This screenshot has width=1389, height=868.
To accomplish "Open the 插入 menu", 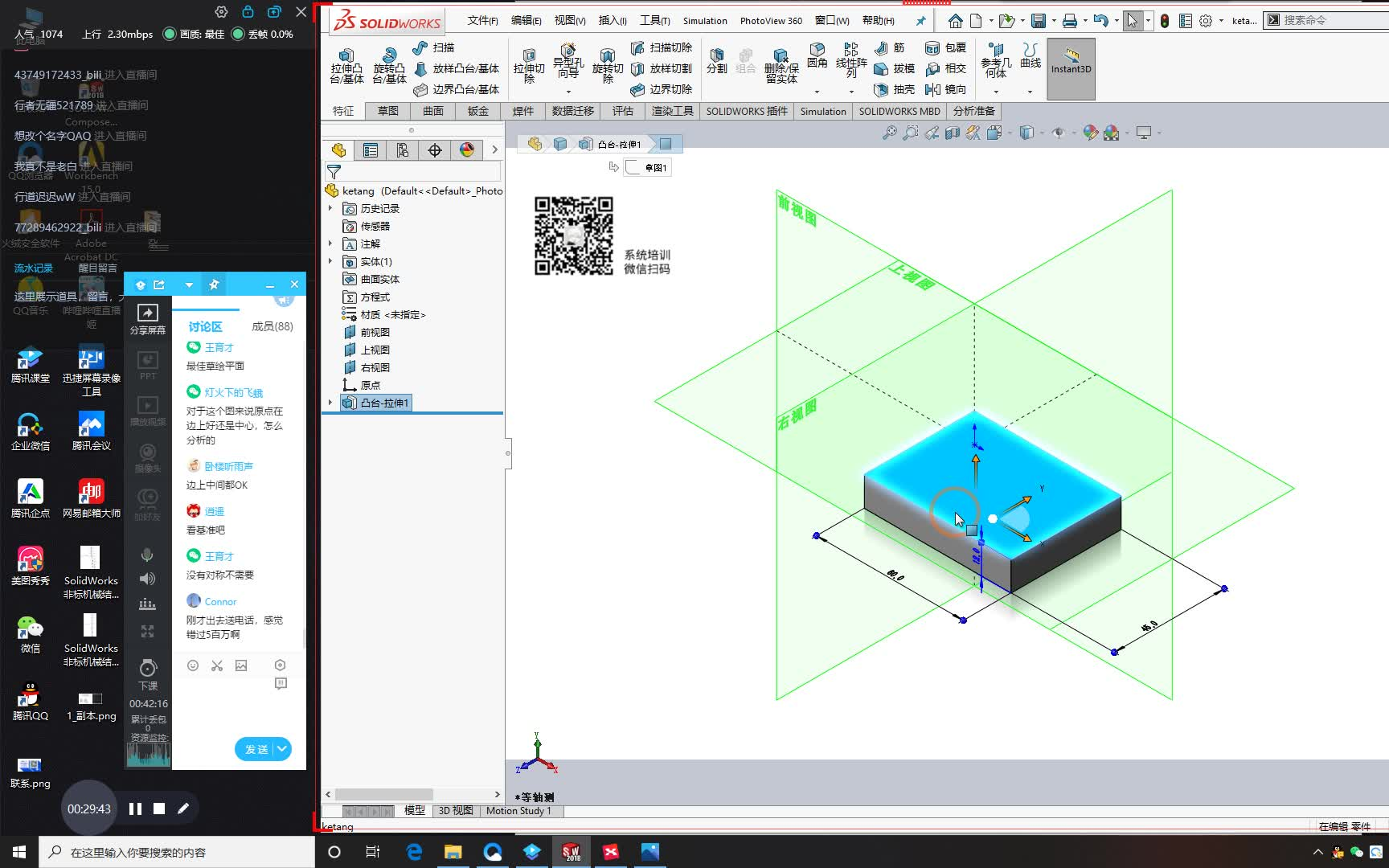I will 612,20.
